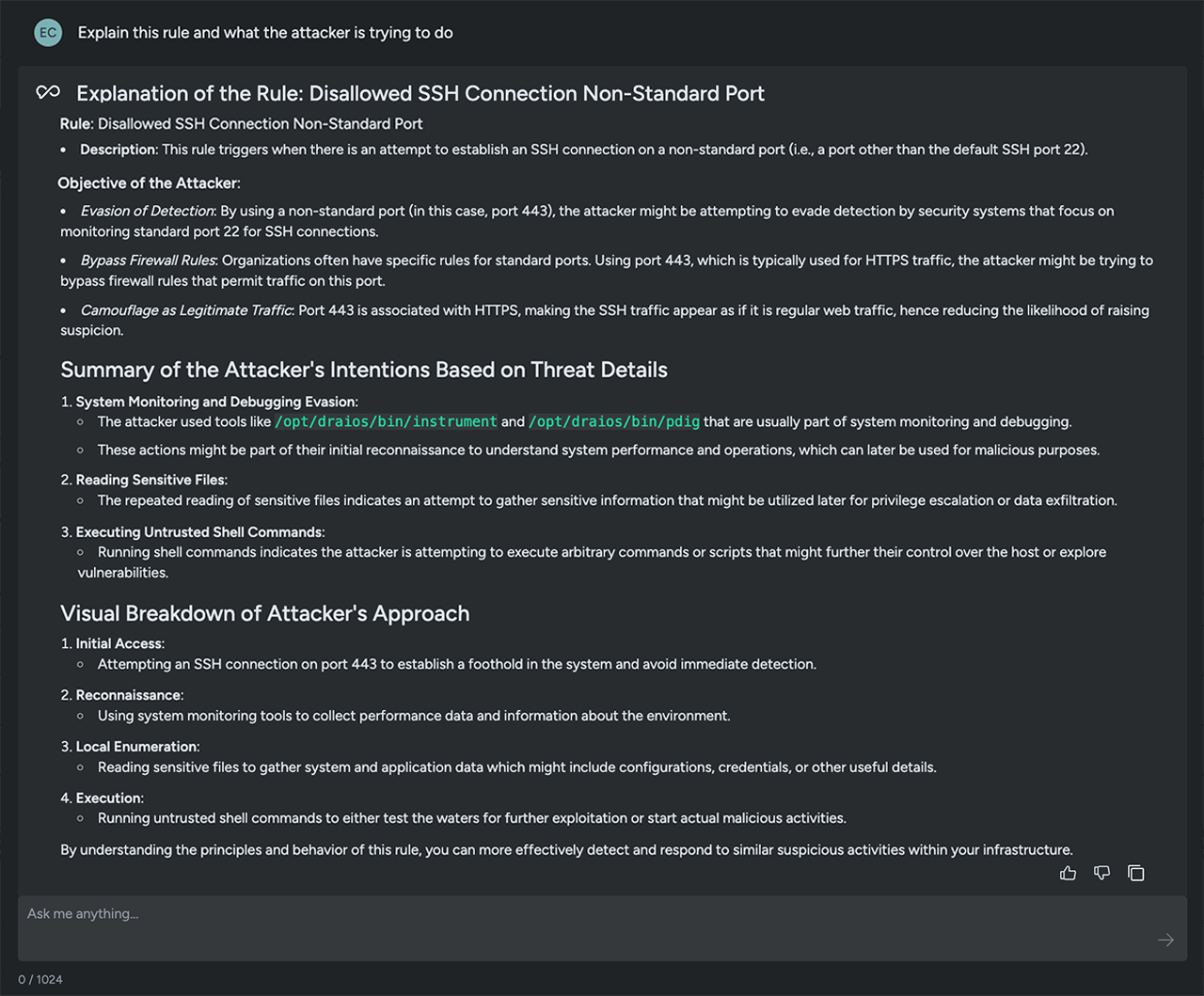The image size is (1204, 996).
Task: Copy the AI response using the copy icon
Action: point(1135,873)
